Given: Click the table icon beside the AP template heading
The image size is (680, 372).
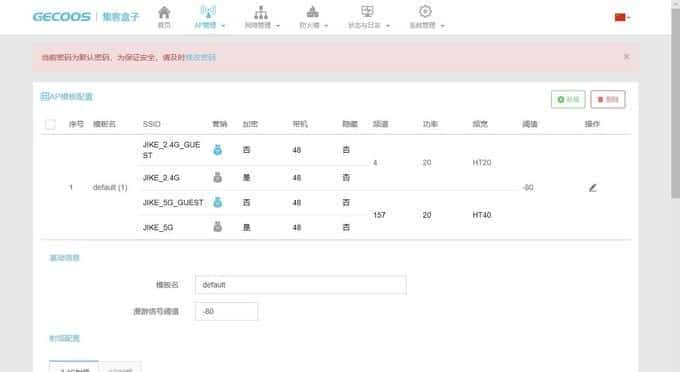Looking at the screenshot, I should (44, 96).
